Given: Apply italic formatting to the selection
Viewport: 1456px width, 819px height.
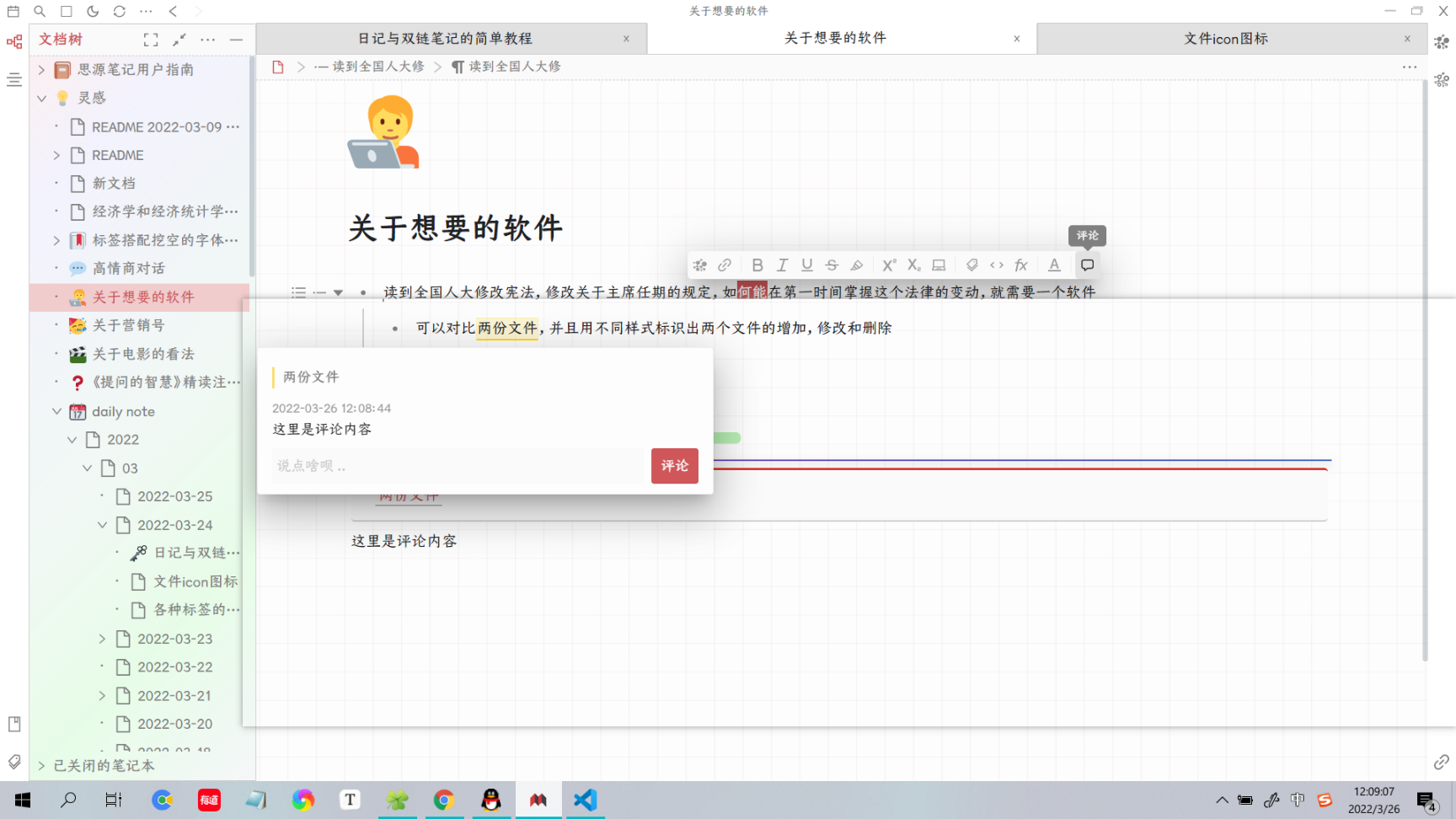Looking at the screenshot, I should click(782, 265).
